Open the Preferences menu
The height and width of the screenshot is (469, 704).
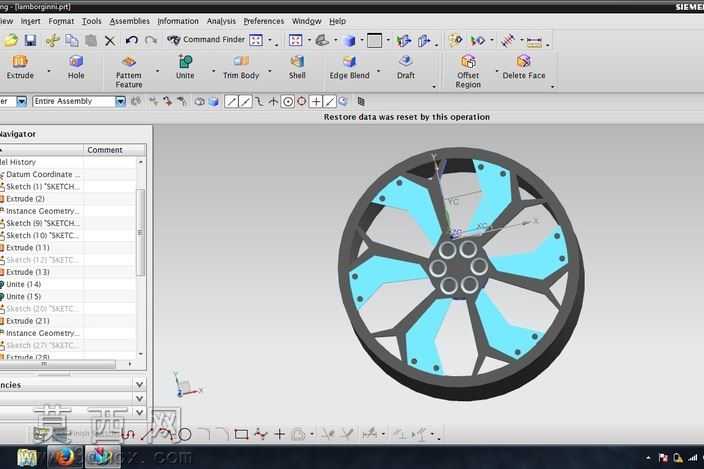(264, 21)
